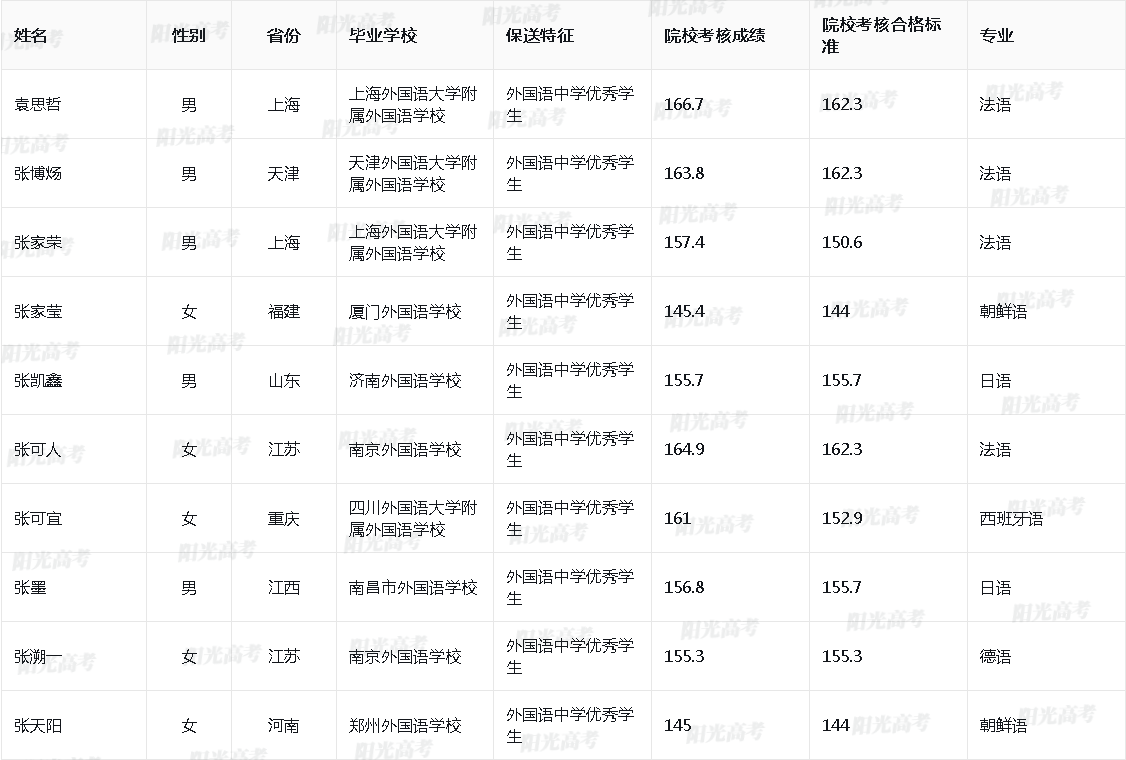This screenshot has height=760, width=1126.
Task: Click score 145 in 张天阳's row
Action: (677, 725)
